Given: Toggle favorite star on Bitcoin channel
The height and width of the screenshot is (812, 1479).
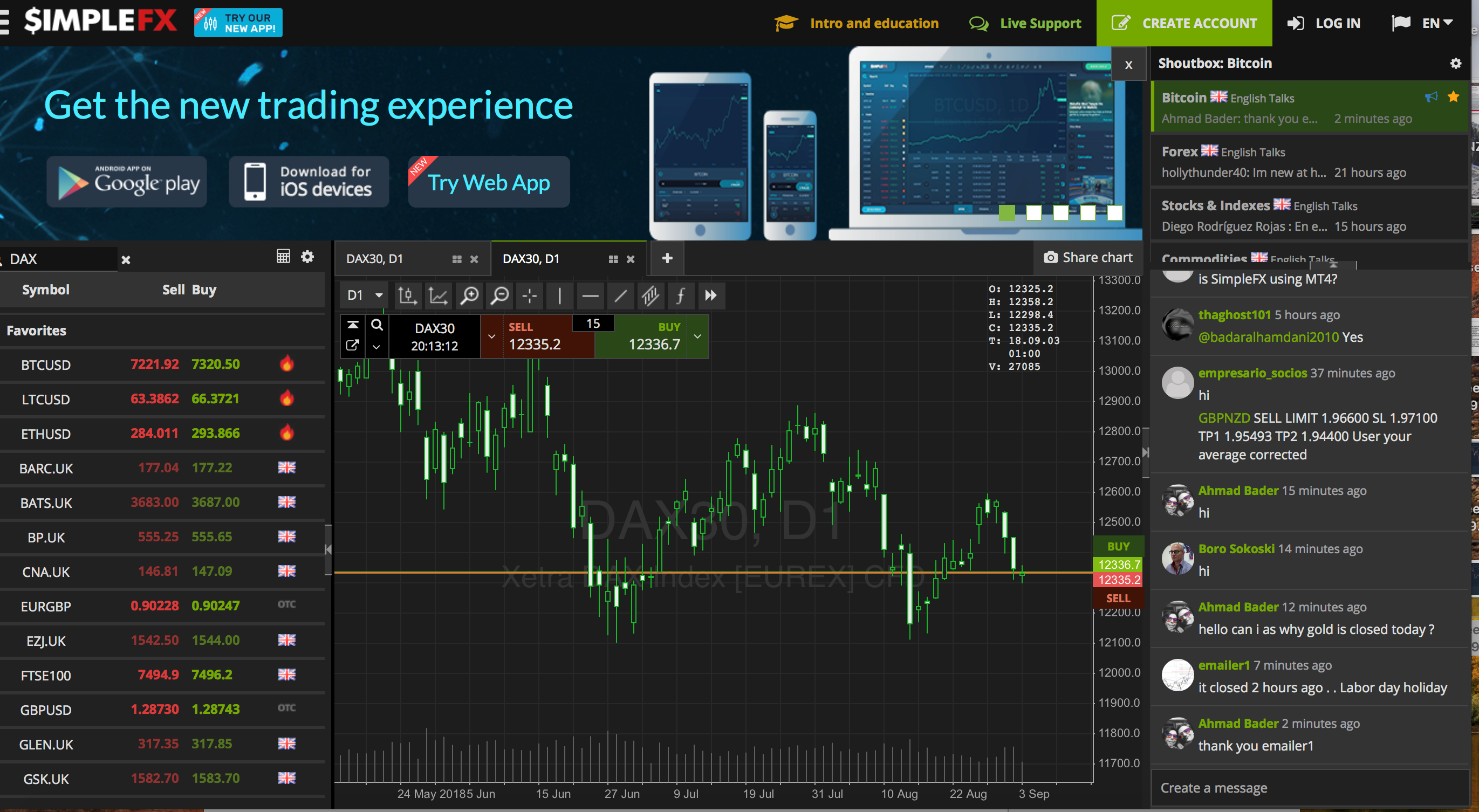Looking at the screenshot, I should click(1453, 97).
